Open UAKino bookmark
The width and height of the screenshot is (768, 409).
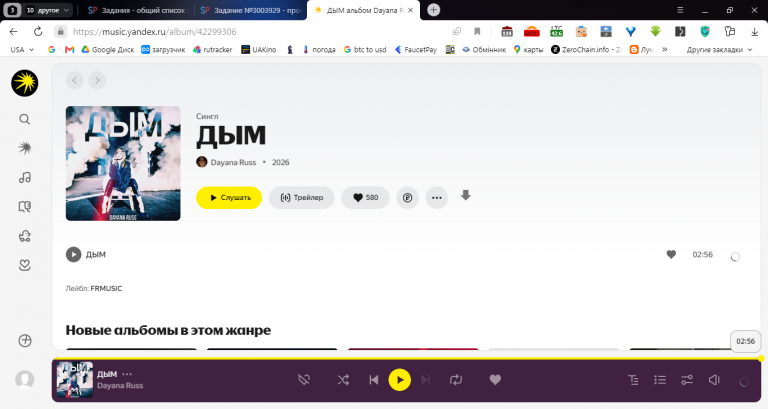tap(259, 49)
